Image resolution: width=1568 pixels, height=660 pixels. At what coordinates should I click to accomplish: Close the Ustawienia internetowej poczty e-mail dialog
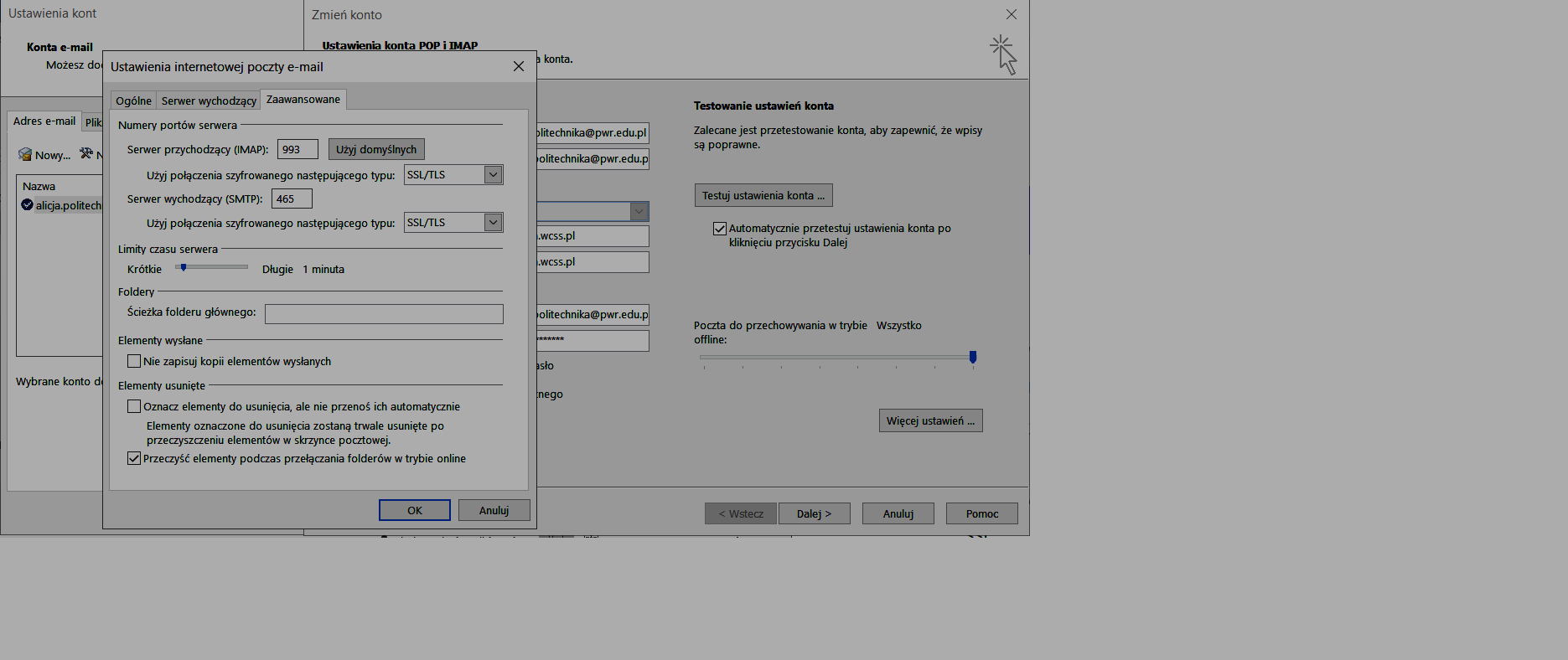point(519,67)
